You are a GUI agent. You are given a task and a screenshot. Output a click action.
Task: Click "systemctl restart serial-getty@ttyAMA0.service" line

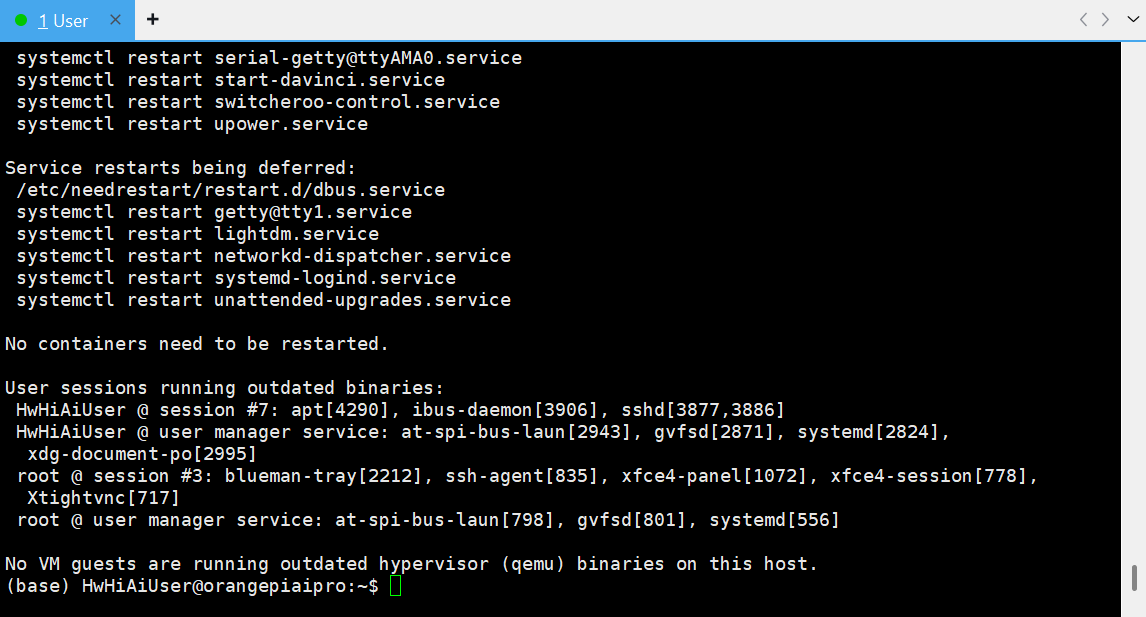click(x=269, y=58)
